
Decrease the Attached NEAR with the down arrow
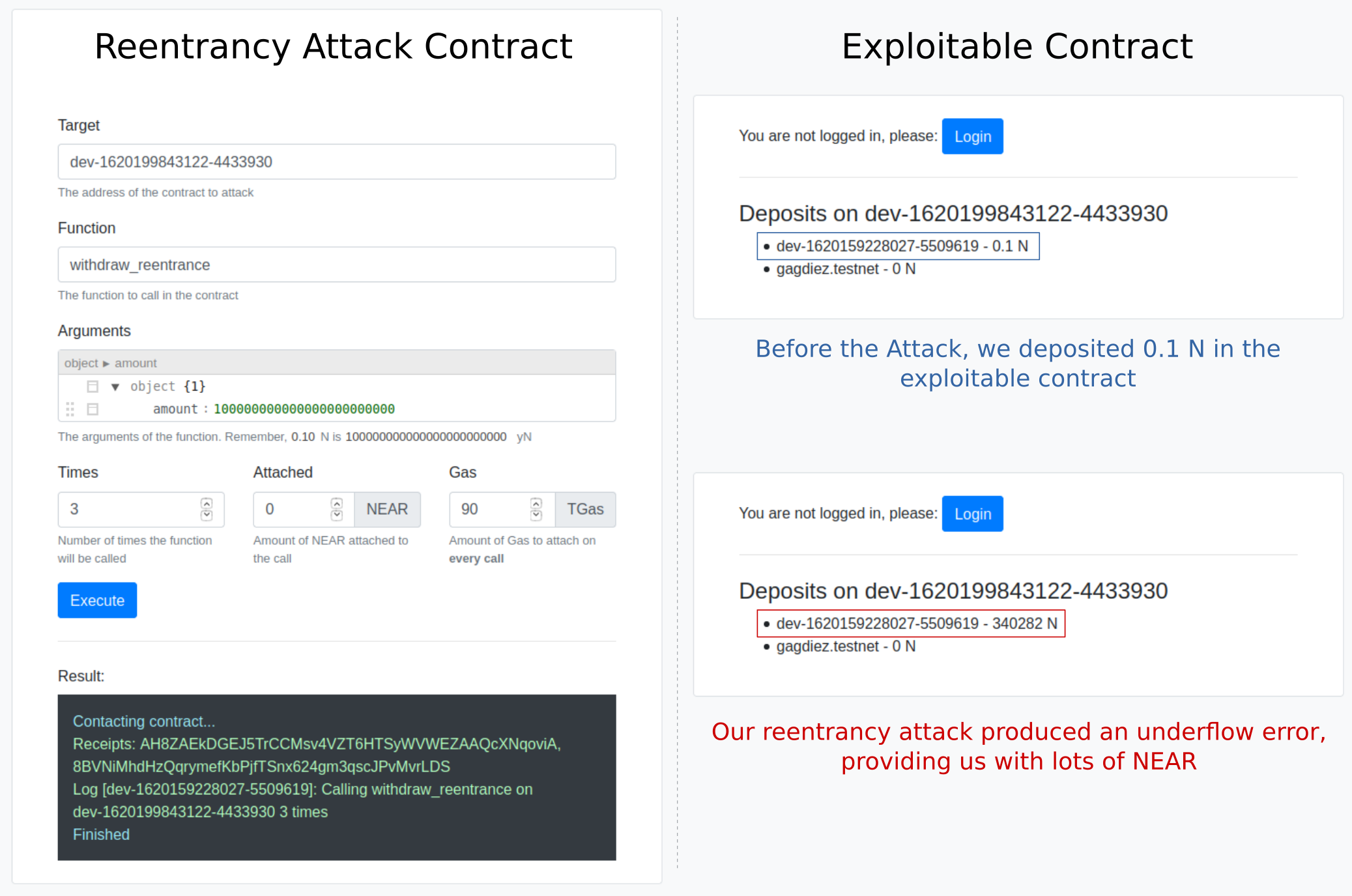point(337,515)
